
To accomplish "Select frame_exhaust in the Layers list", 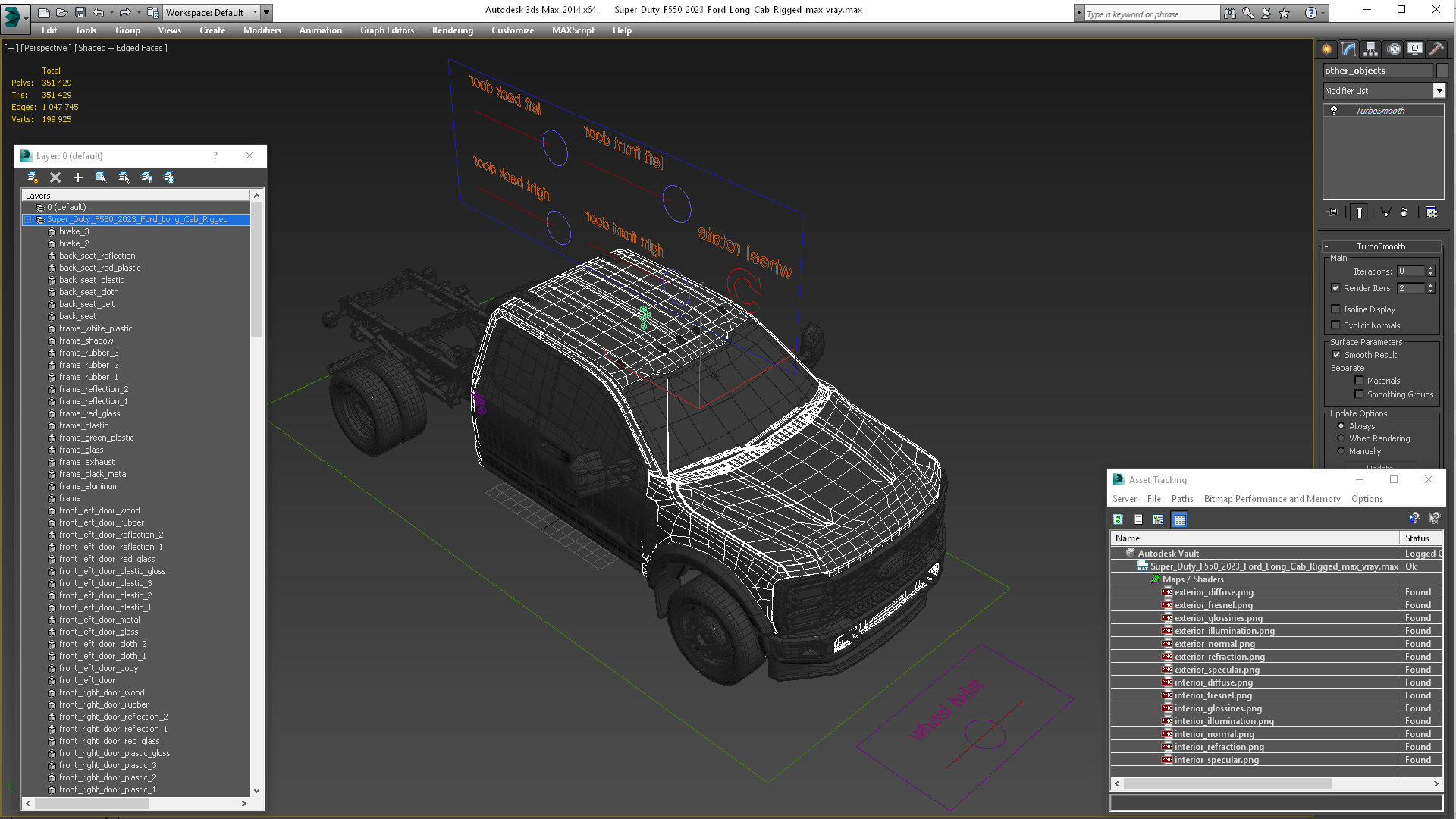I will [86, 462].
